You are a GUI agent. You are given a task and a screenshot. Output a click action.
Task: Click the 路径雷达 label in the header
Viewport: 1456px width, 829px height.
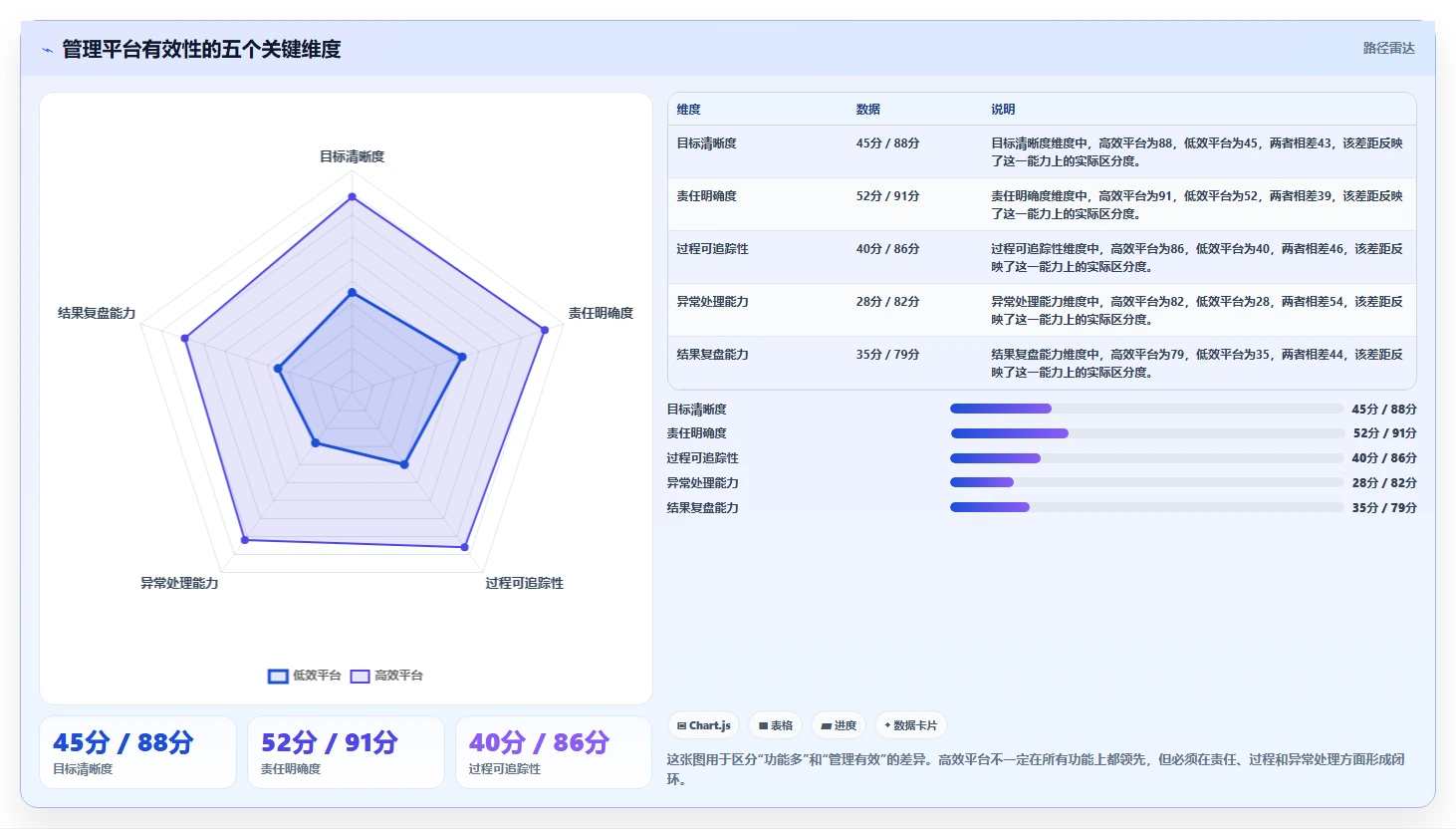click(x=1388, y=48)
